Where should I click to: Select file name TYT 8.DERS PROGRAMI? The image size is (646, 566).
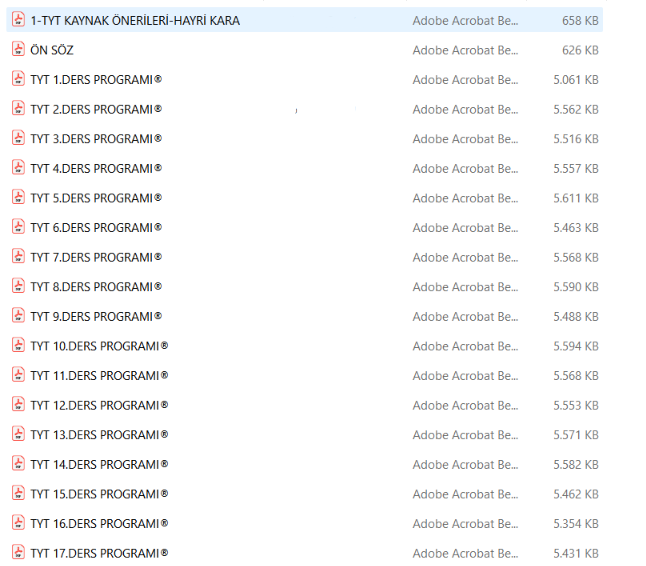96,287
